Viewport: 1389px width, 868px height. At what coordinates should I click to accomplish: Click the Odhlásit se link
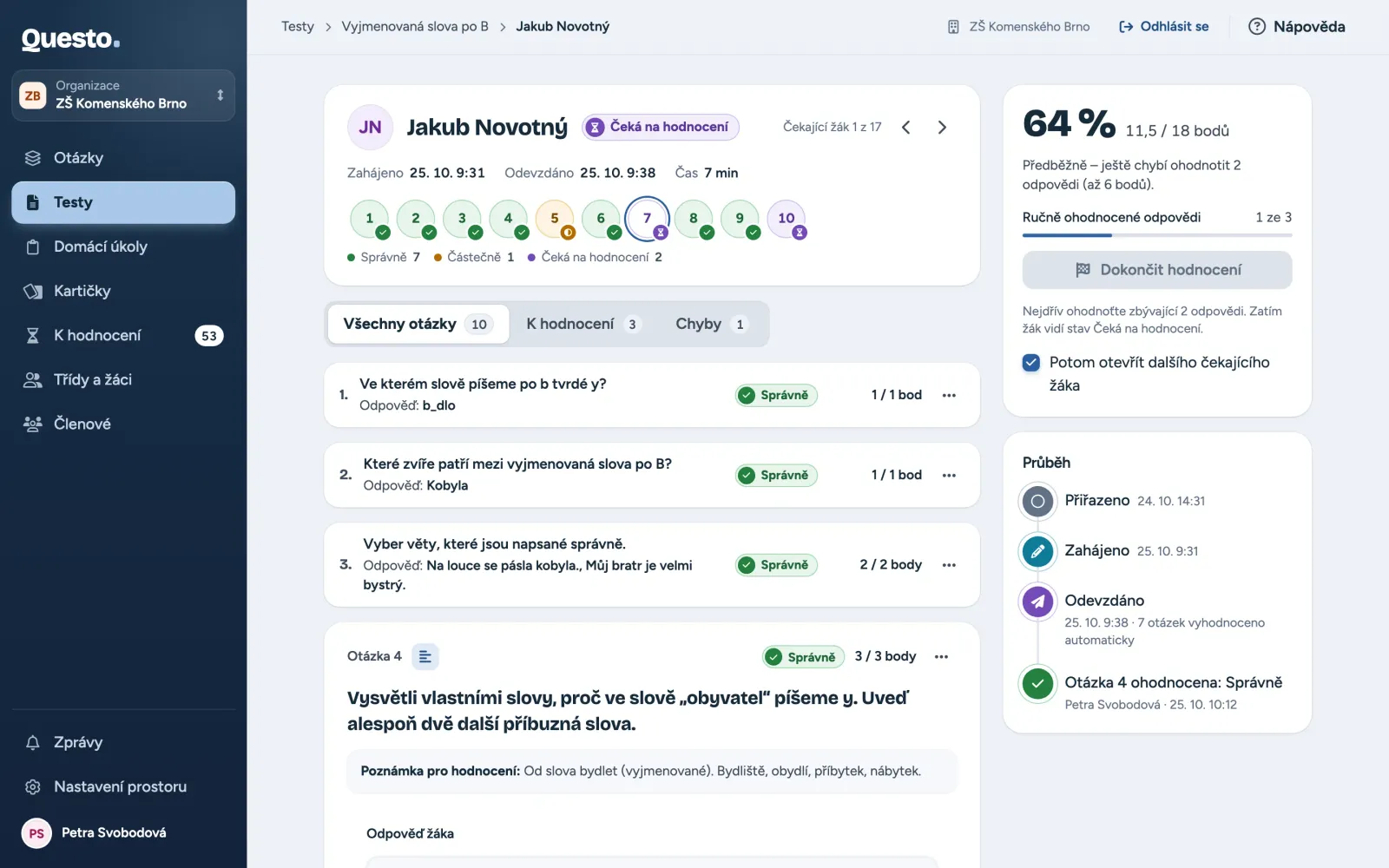click(1163, 27)
